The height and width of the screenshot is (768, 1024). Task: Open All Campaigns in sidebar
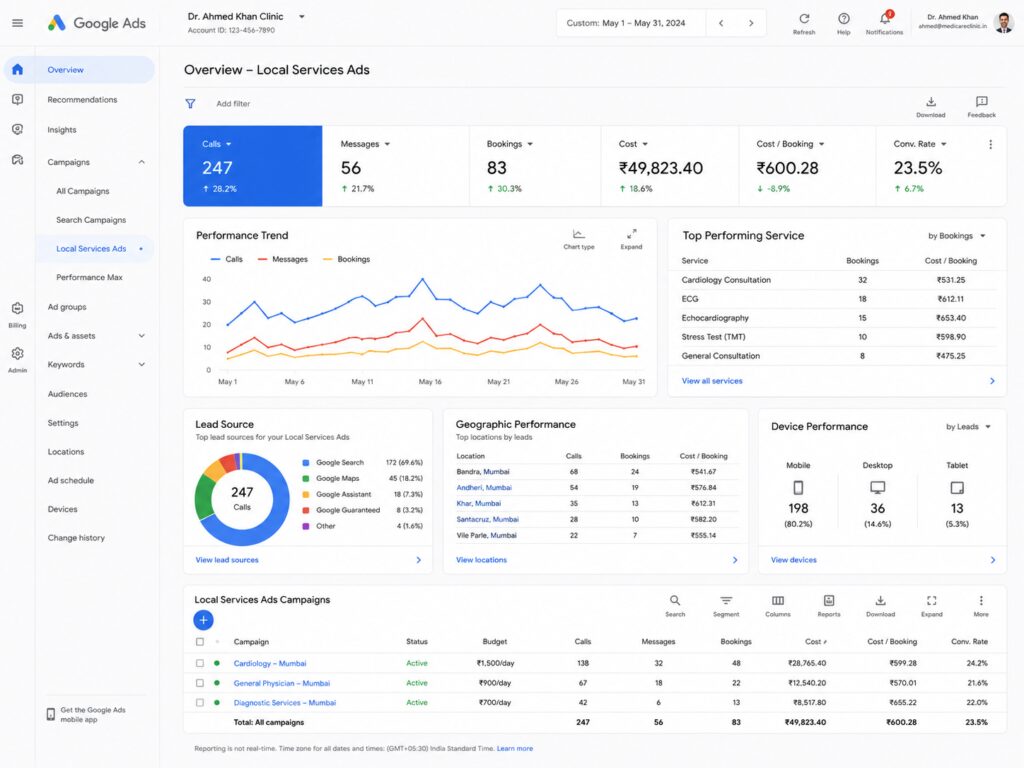coord(83,191)
